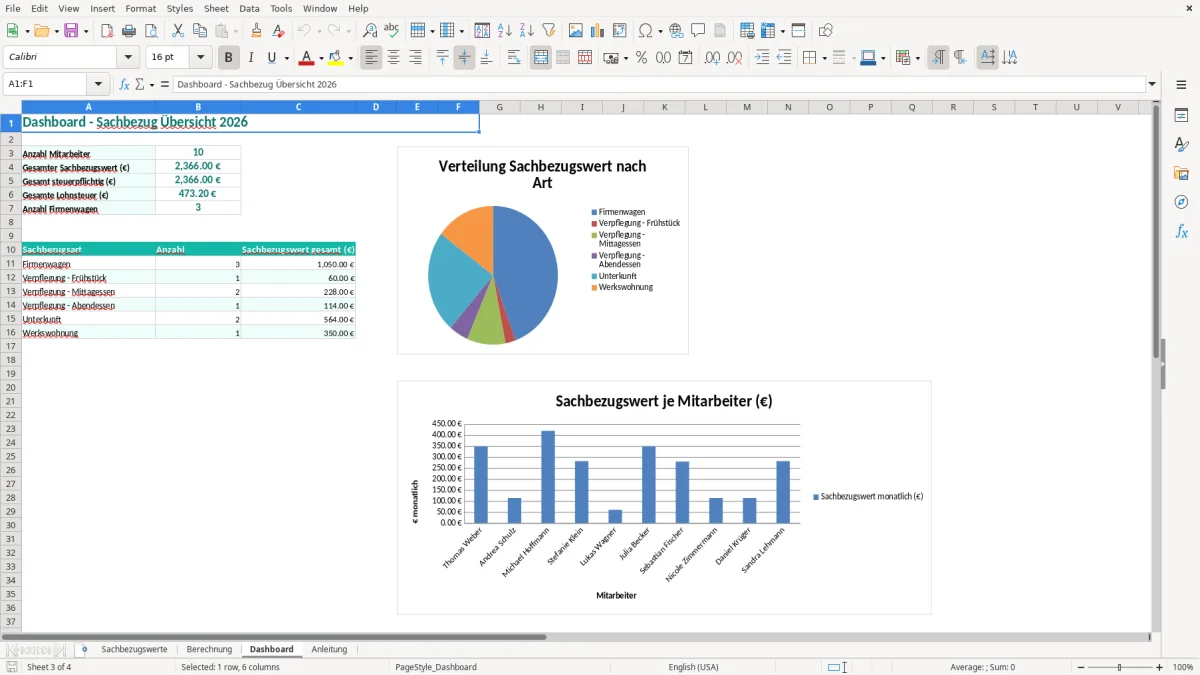Open the Function Wizard fx icon
The height and width of the screenshot is (675, 1200).
(124, 85)
